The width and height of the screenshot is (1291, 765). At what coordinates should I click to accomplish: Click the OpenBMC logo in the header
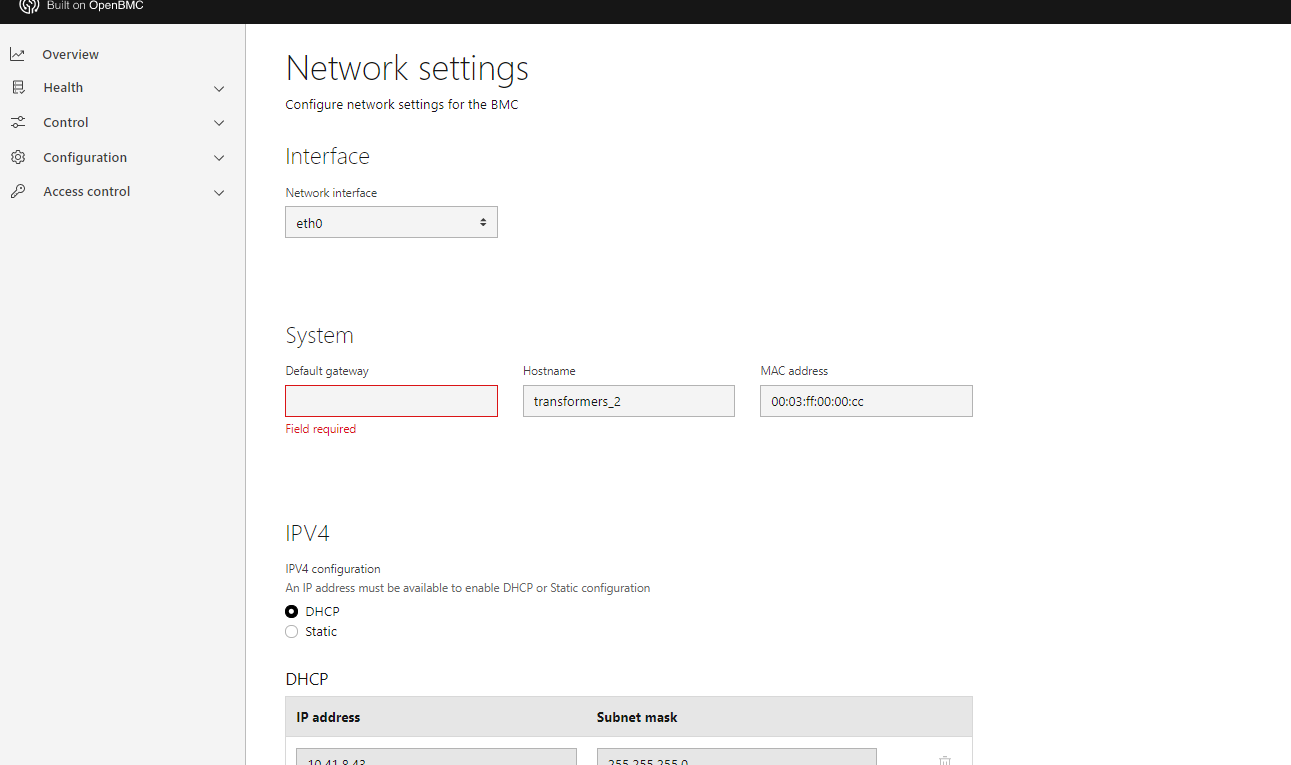click(x=28, y=7)
